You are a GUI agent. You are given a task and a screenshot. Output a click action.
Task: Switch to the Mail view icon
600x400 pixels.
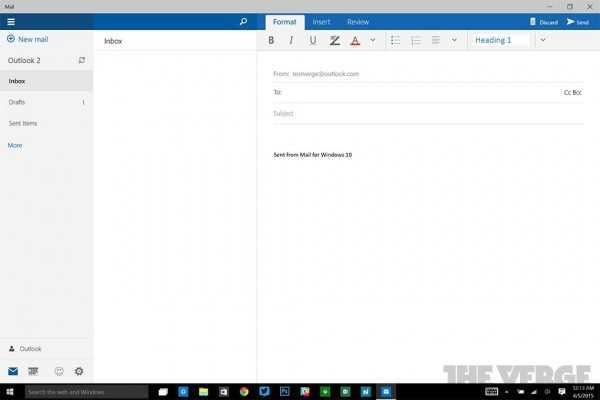pos(13,371)
